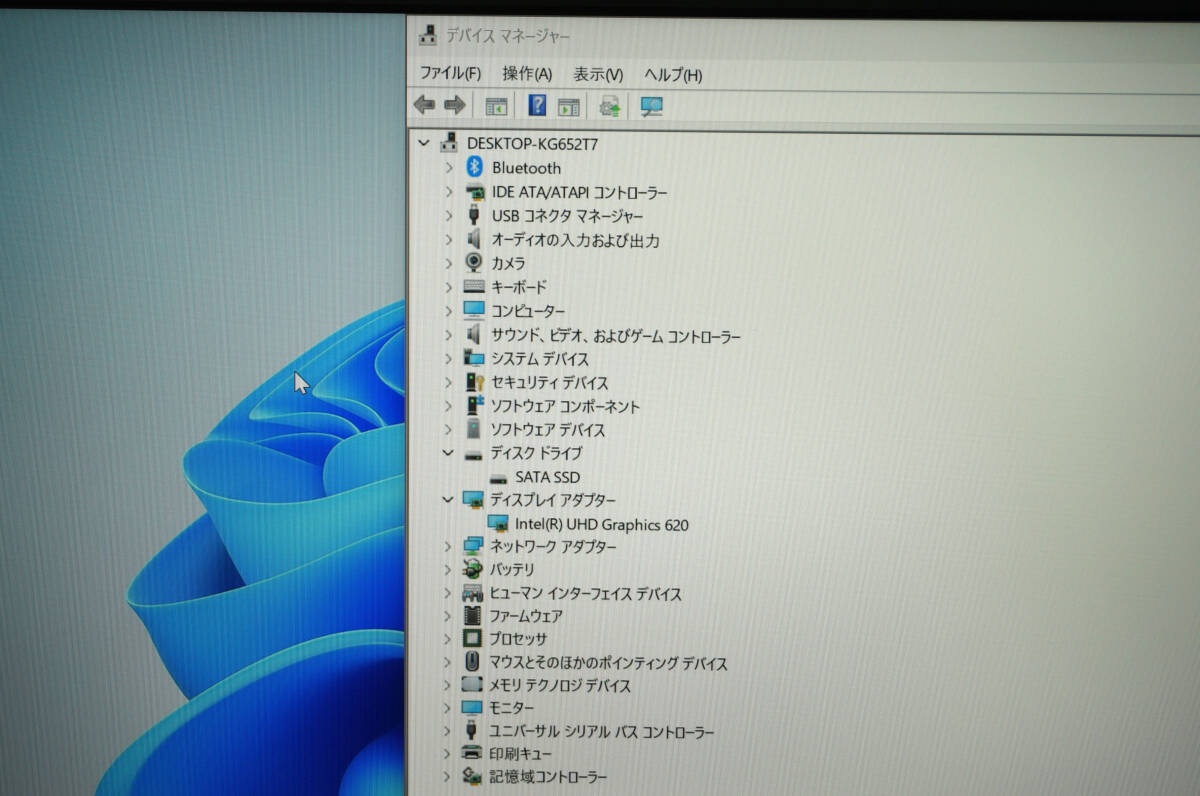Select the モニター tree row
The width and height of the screenshot is (1200, 796).
511,707
